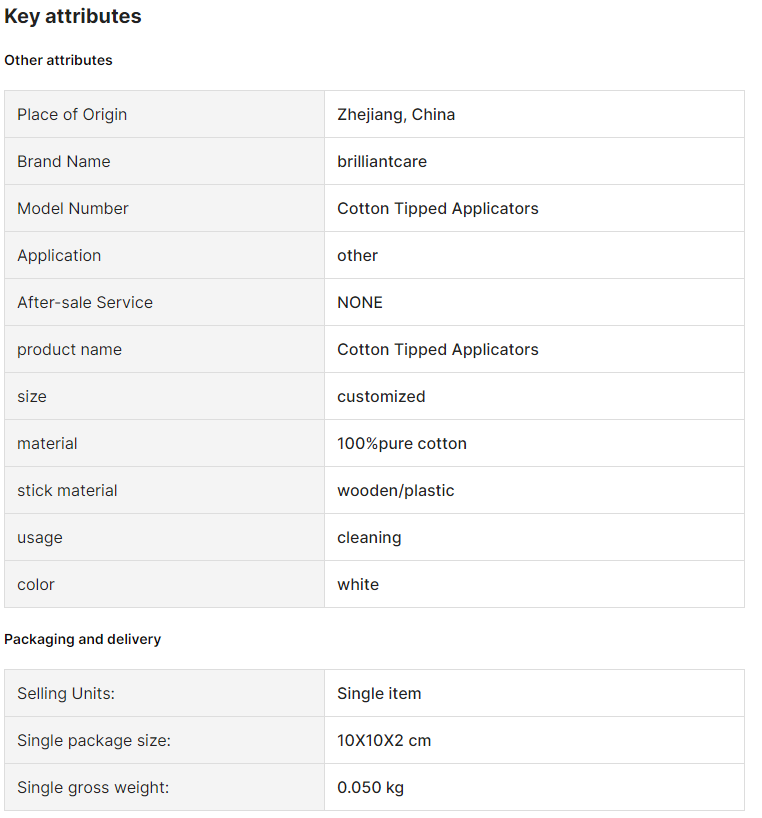Click the 0.050 kg gross weight value

tap(370, 787)
